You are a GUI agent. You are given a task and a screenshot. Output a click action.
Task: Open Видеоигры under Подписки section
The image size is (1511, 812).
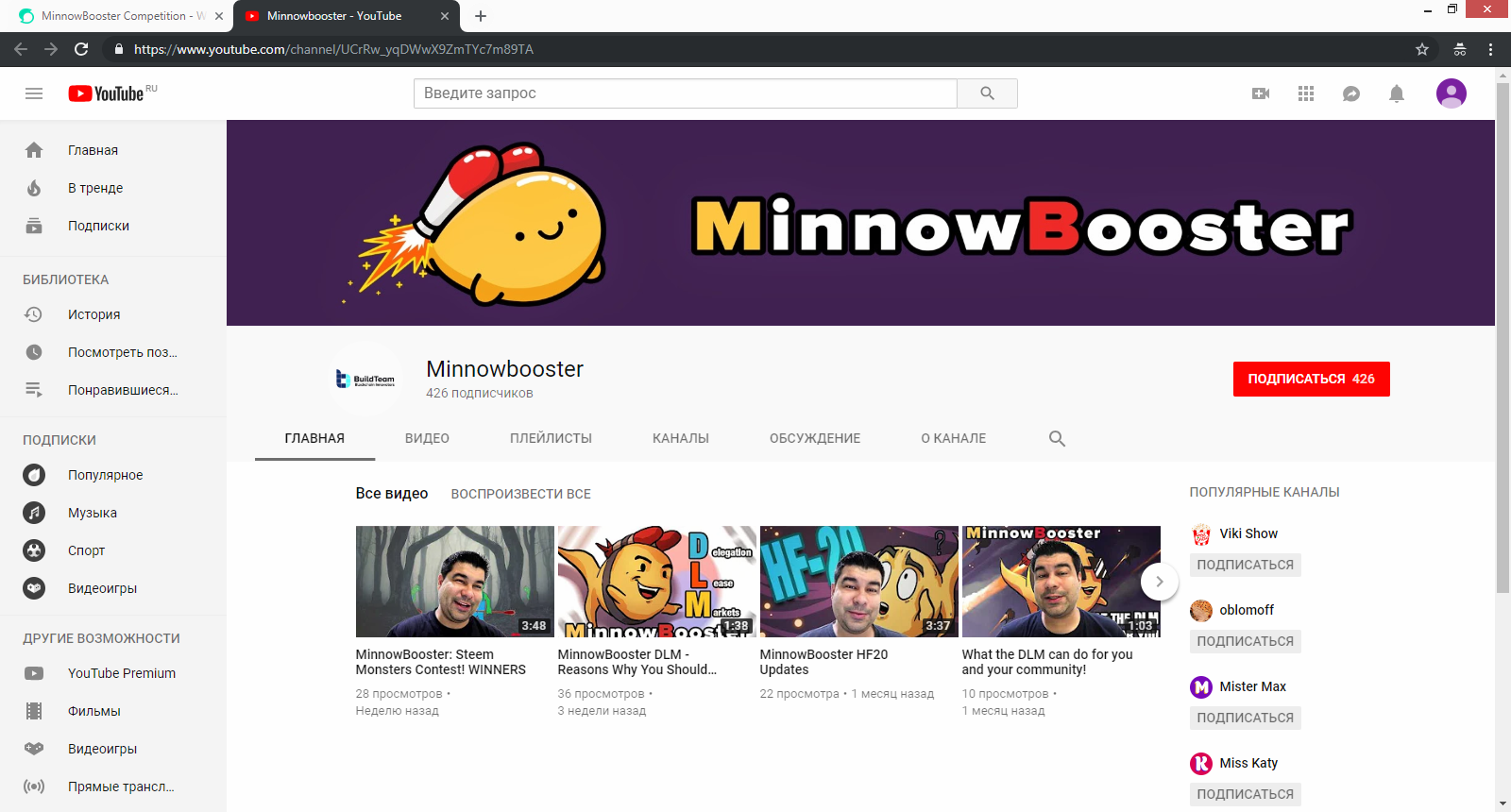(113, 588)
